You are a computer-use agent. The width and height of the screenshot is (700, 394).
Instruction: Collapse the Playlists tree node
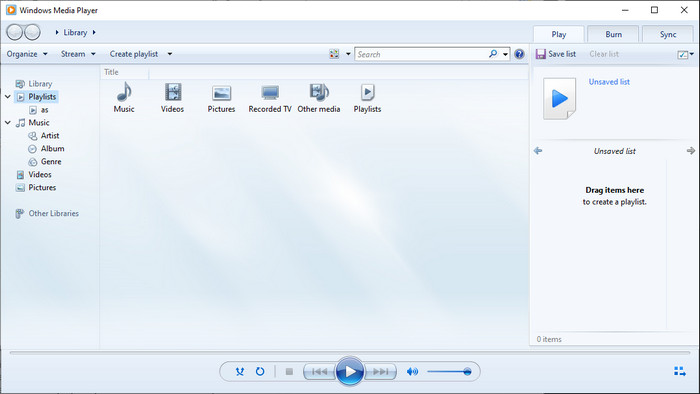8,96
